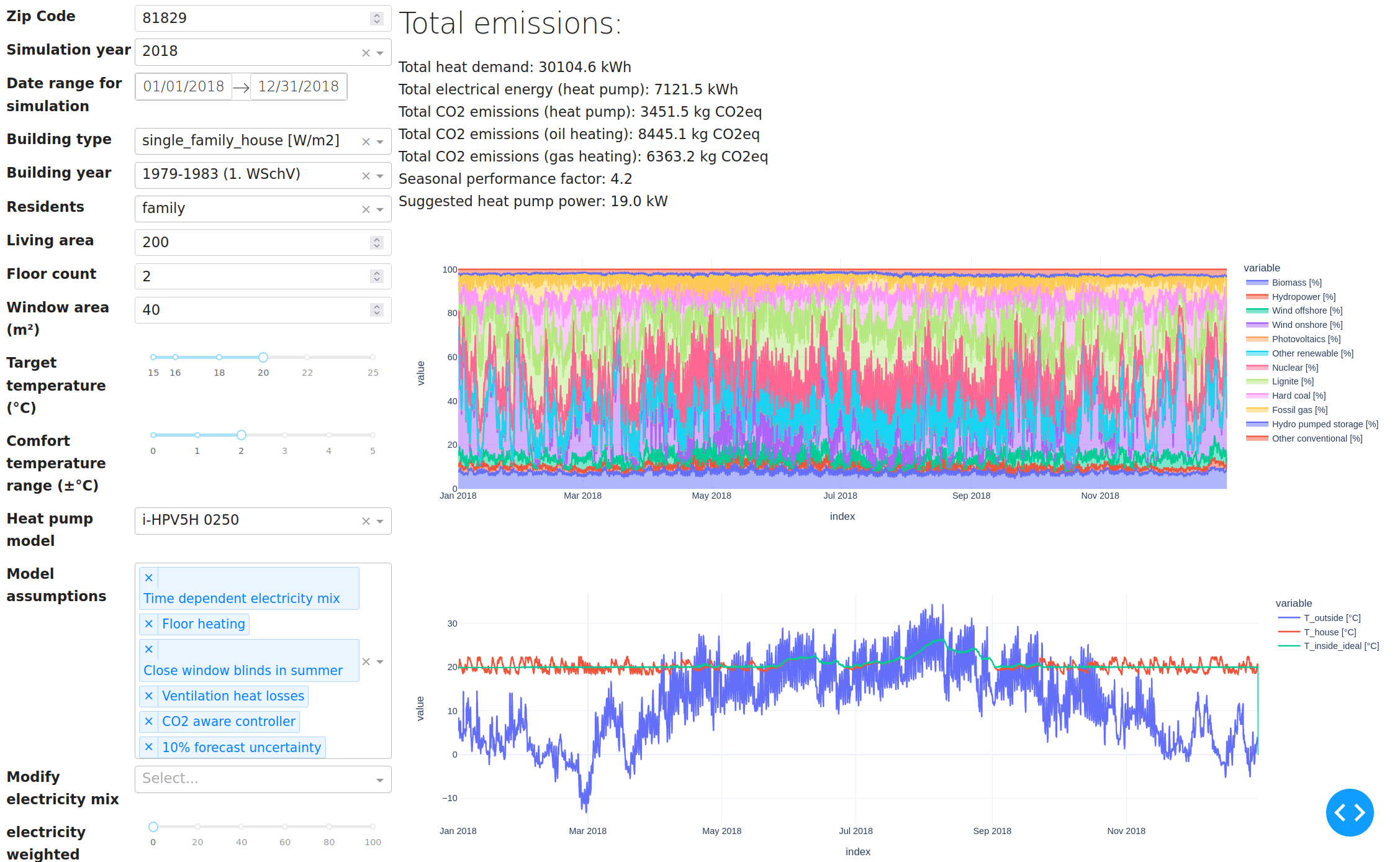Clear all Model assumptions selections
1400x862 pixels.
[x=366, y=661]
